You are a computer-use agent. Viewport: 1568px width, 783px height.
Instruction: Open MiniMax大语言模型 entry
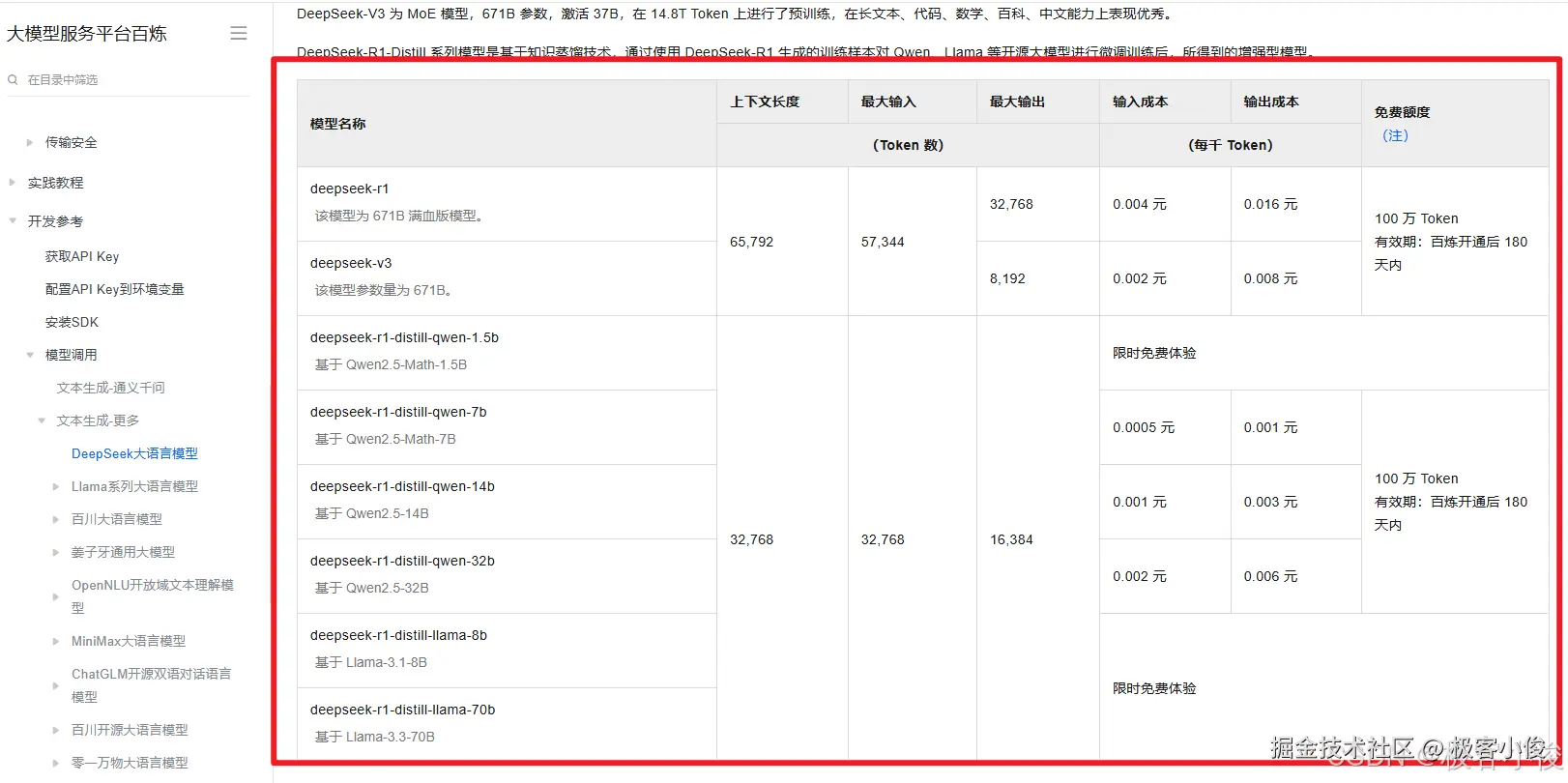[x=129, y=641]
